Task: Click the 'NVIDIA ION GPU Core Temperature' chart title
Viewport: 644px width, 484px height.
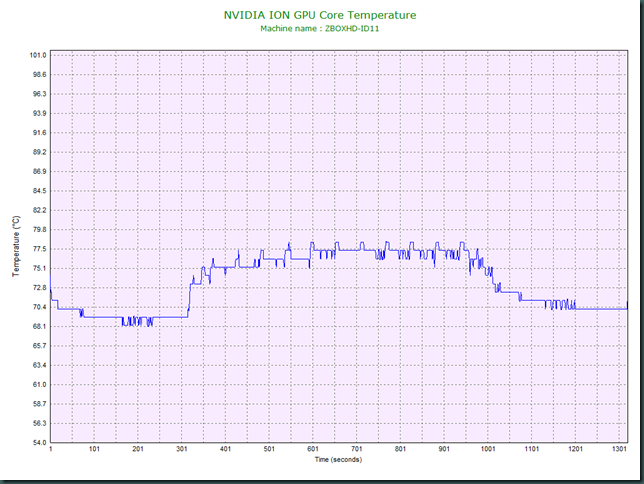Action: click(320, 15)
